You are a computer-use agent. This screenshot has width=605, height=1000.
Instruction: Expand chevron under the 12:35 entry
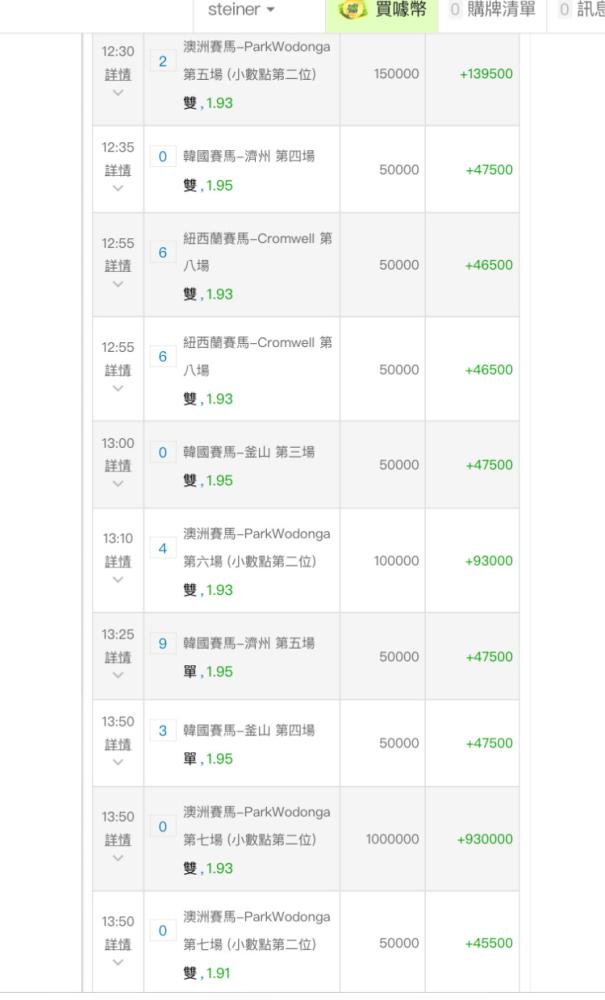[x=118, y=188]
